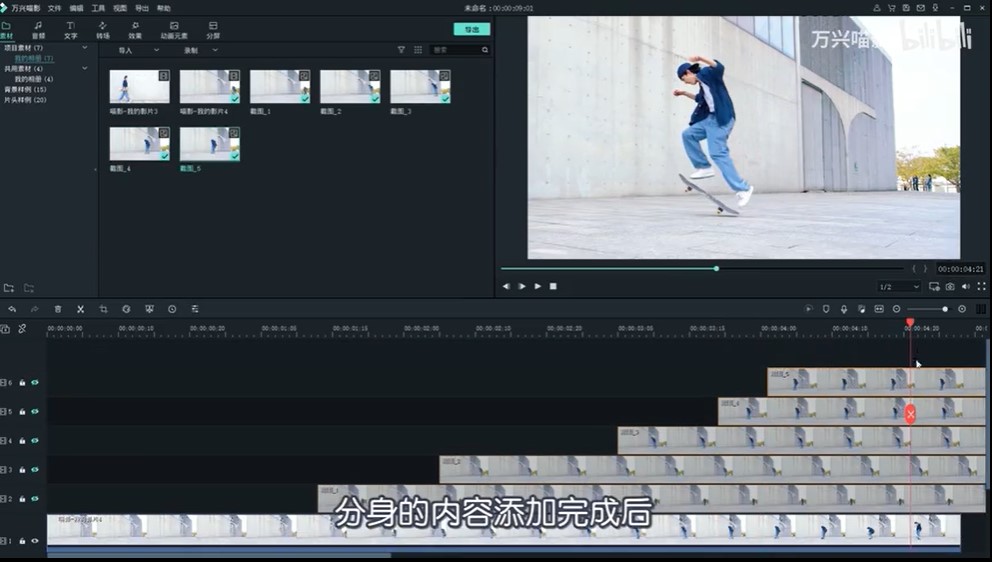Open the speed control icon

click(x=126, y=309)
